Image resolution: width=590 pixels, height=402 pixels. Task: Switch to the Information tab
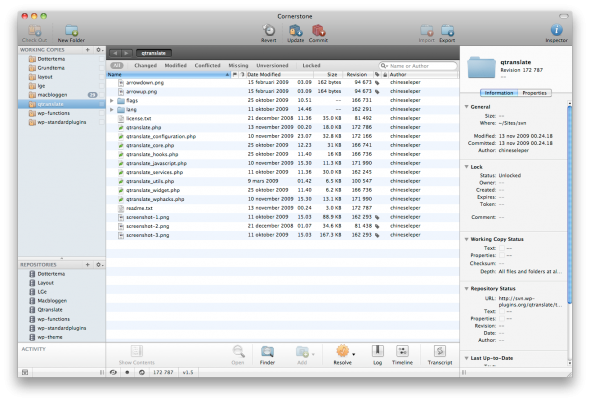[x=499, y=93]
